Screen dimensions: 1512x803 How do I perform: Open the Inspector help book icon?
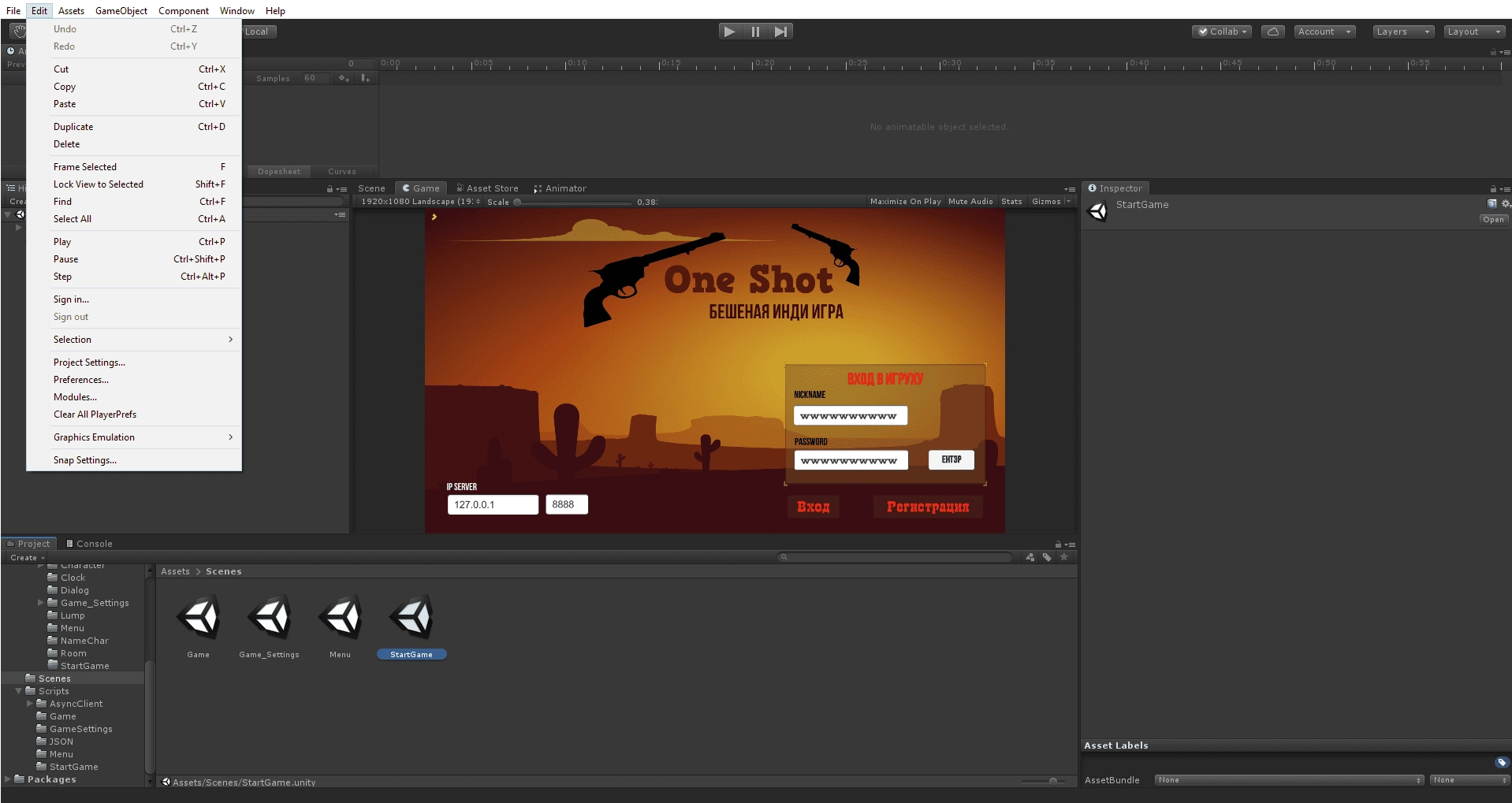(x=1492, y=204)
